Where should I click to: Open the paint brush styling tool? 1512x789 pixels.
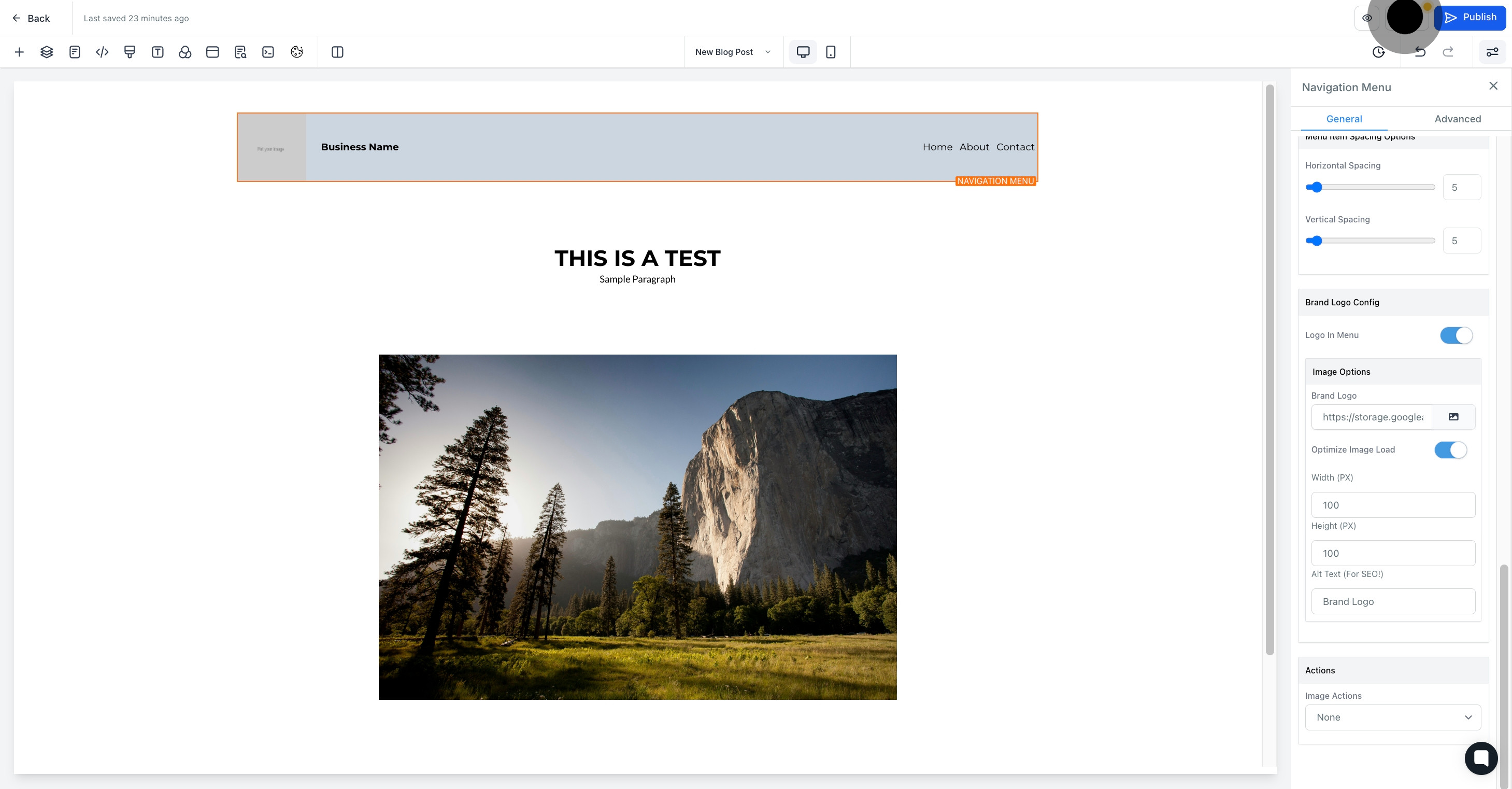[130, 52]
